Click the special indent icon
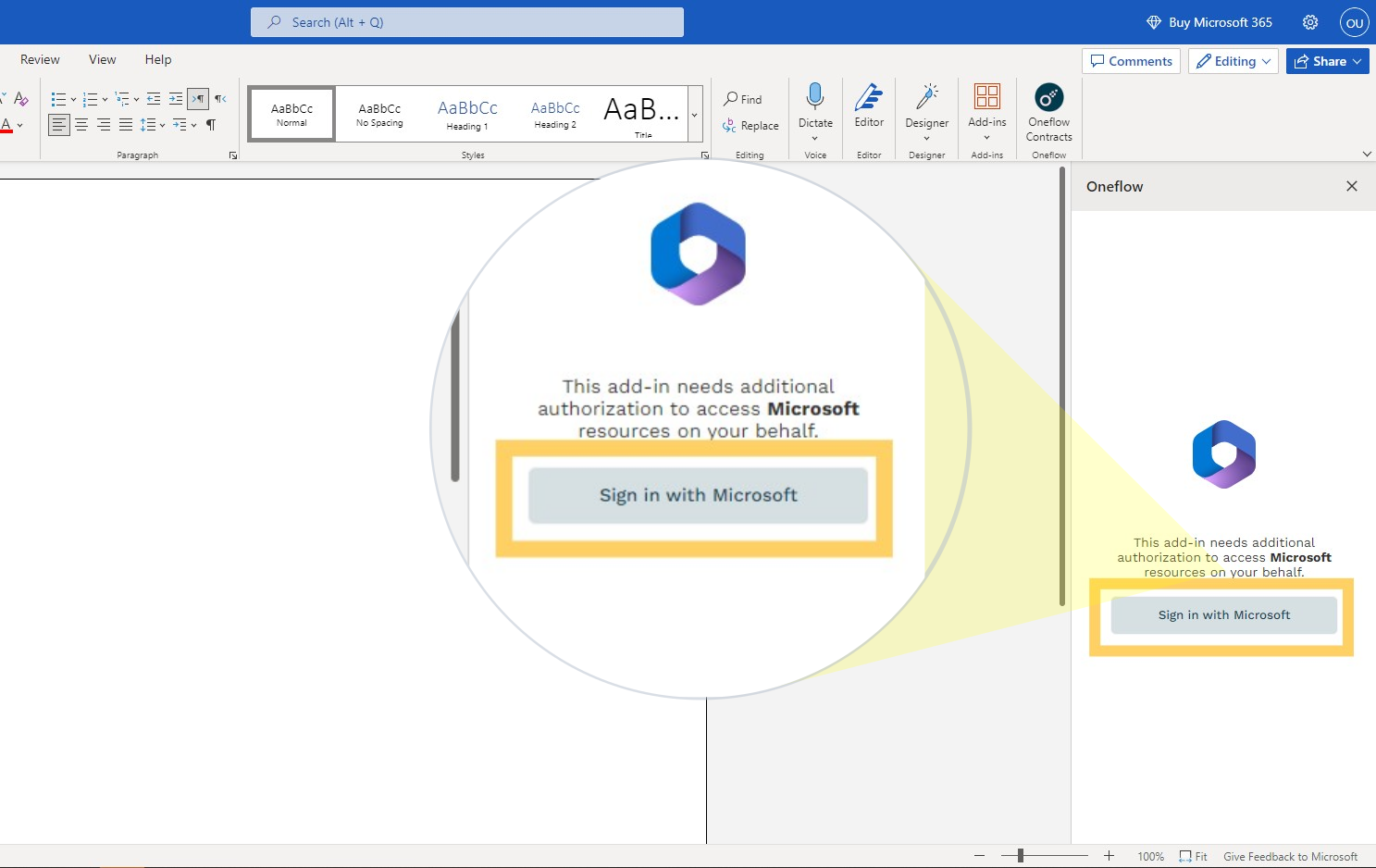The width and height of the screenshot is (1376, 868). coord(179,125)
